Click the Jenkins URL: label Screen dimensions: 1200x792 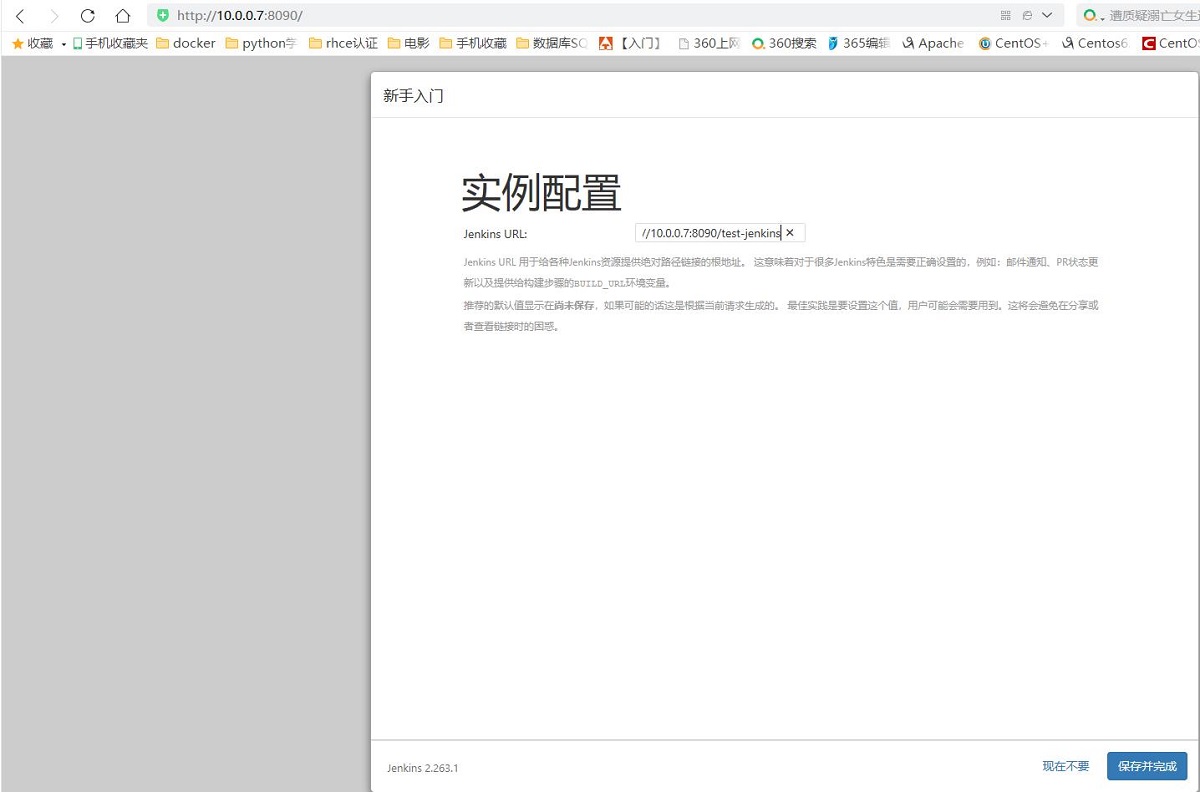pyautogui.click(x=495, y=234)
